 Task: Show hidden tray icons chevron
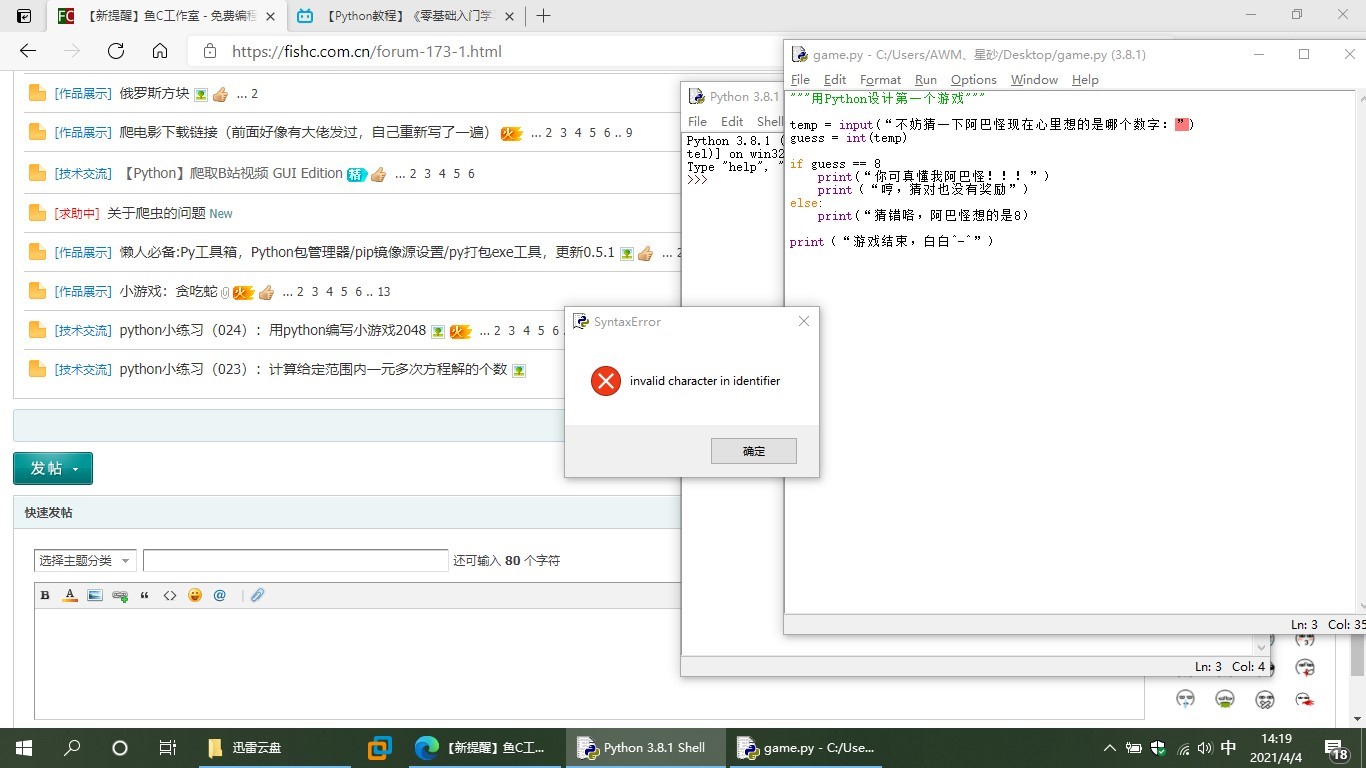pyautogui.click(x=1110, y=748)
